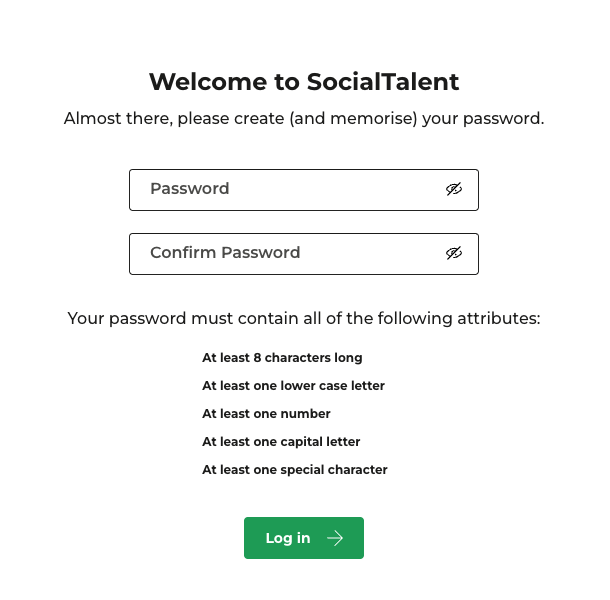
Task: Click the 'Confirm Password' placeholder text
Action: click(225, 253)
